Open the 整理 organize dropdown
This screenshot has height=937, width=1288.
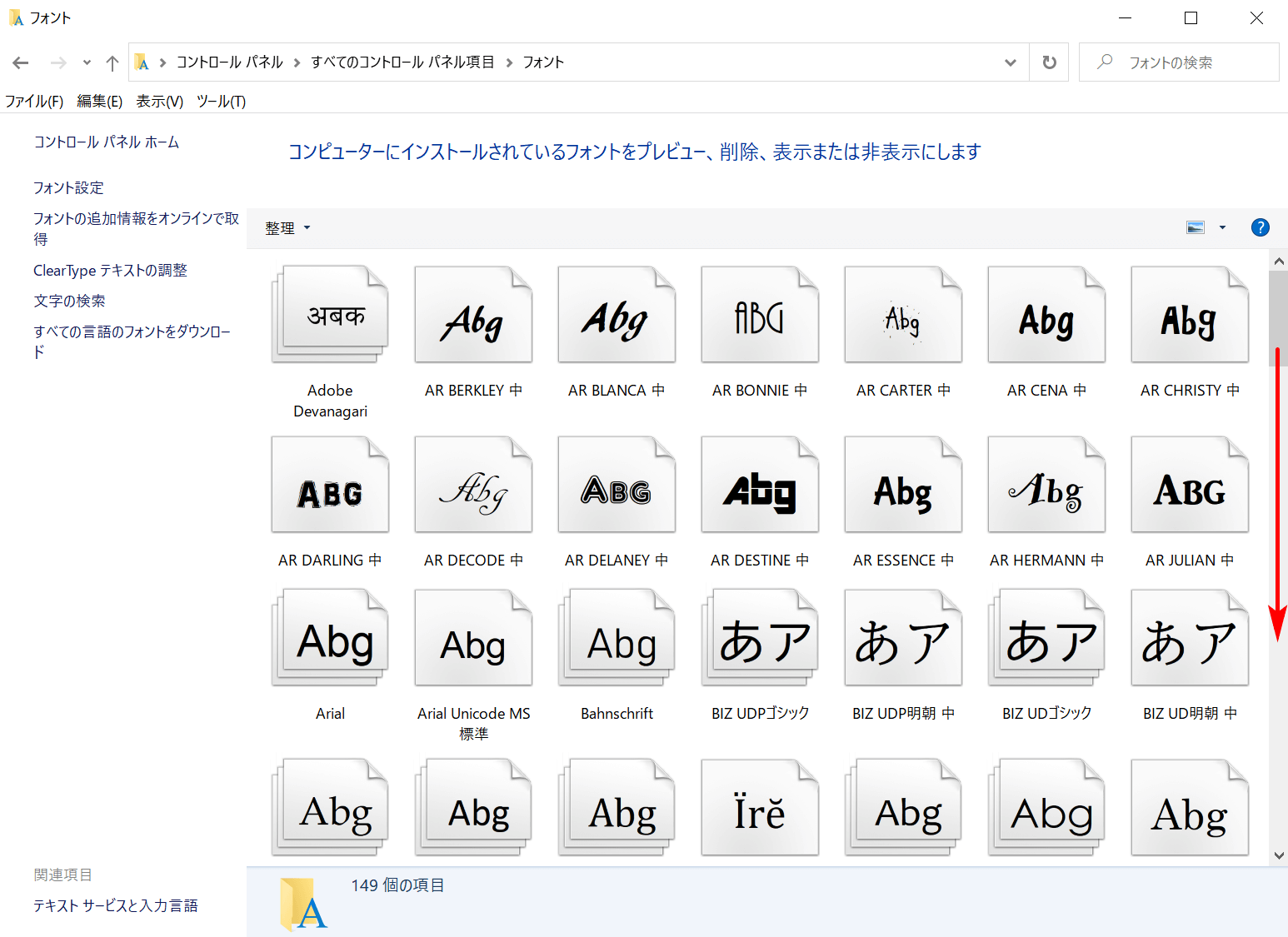tap(287, 228)
